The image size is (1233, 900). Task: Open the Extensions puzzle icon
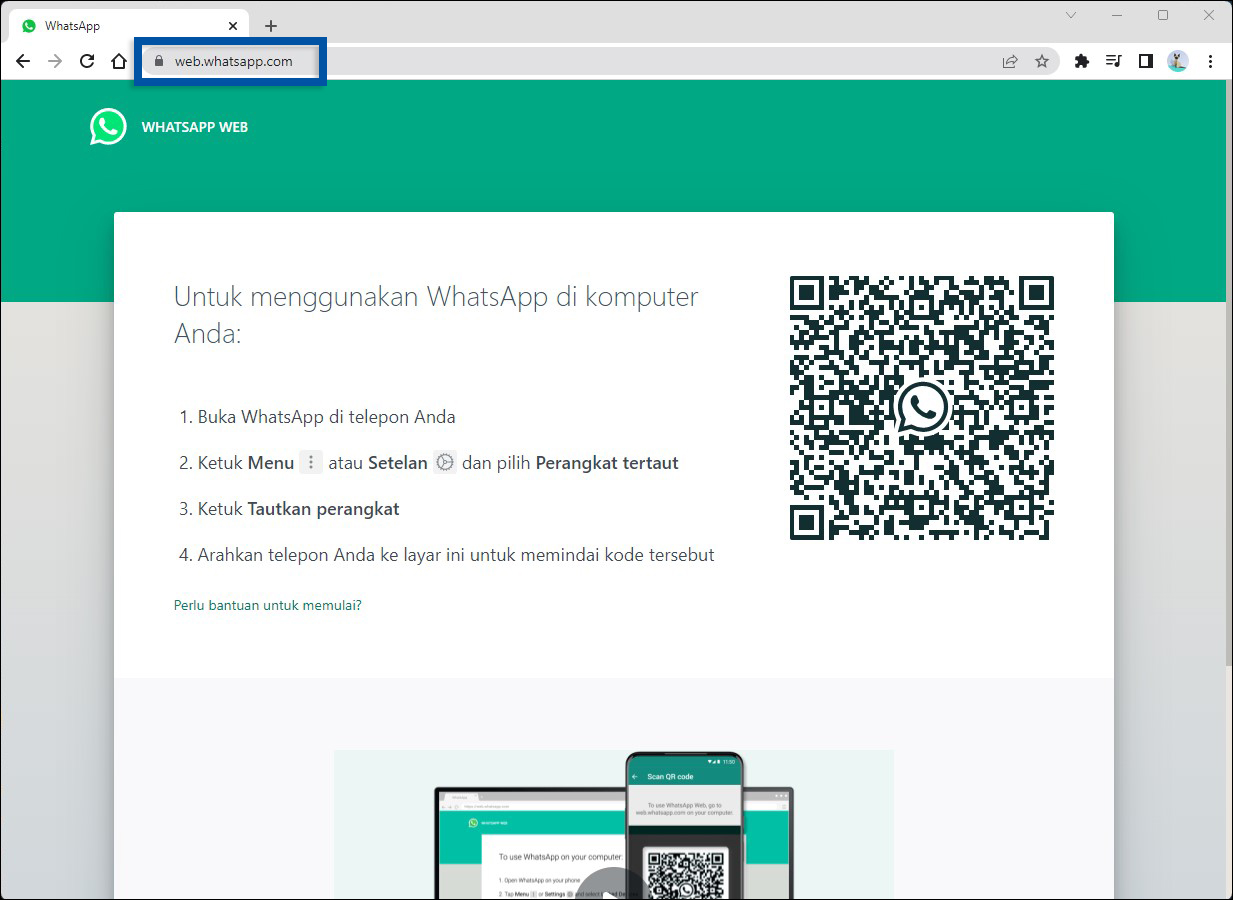tap(1081, 61)
